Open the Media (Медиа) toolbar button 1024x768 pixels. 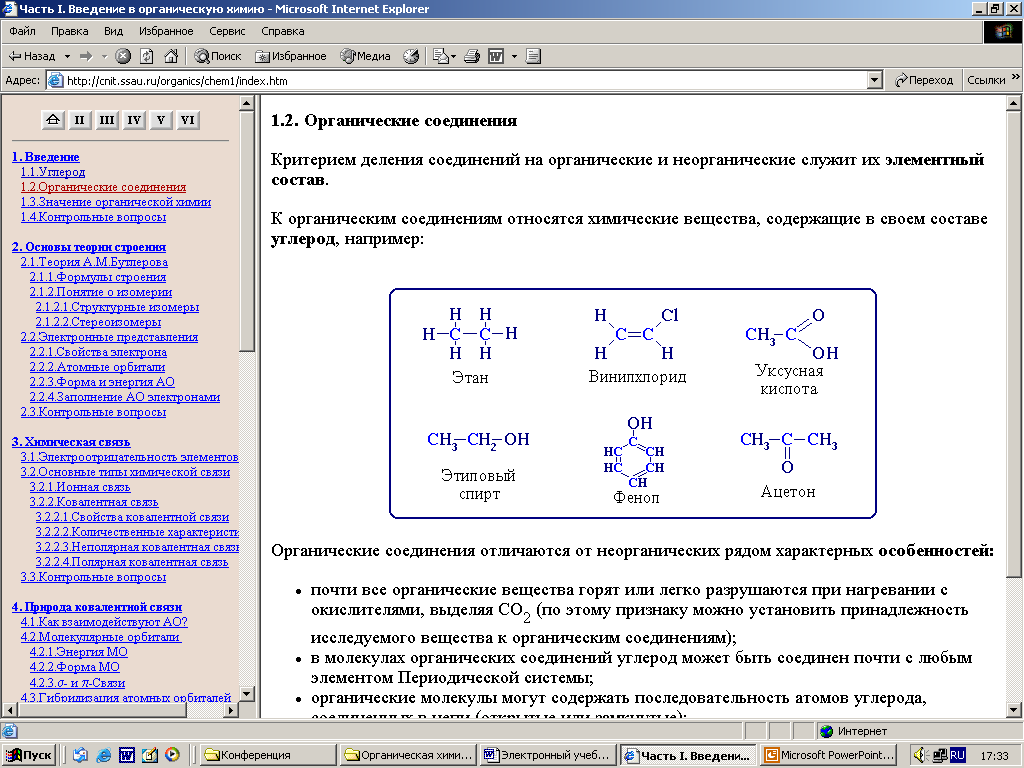[365, 56]
